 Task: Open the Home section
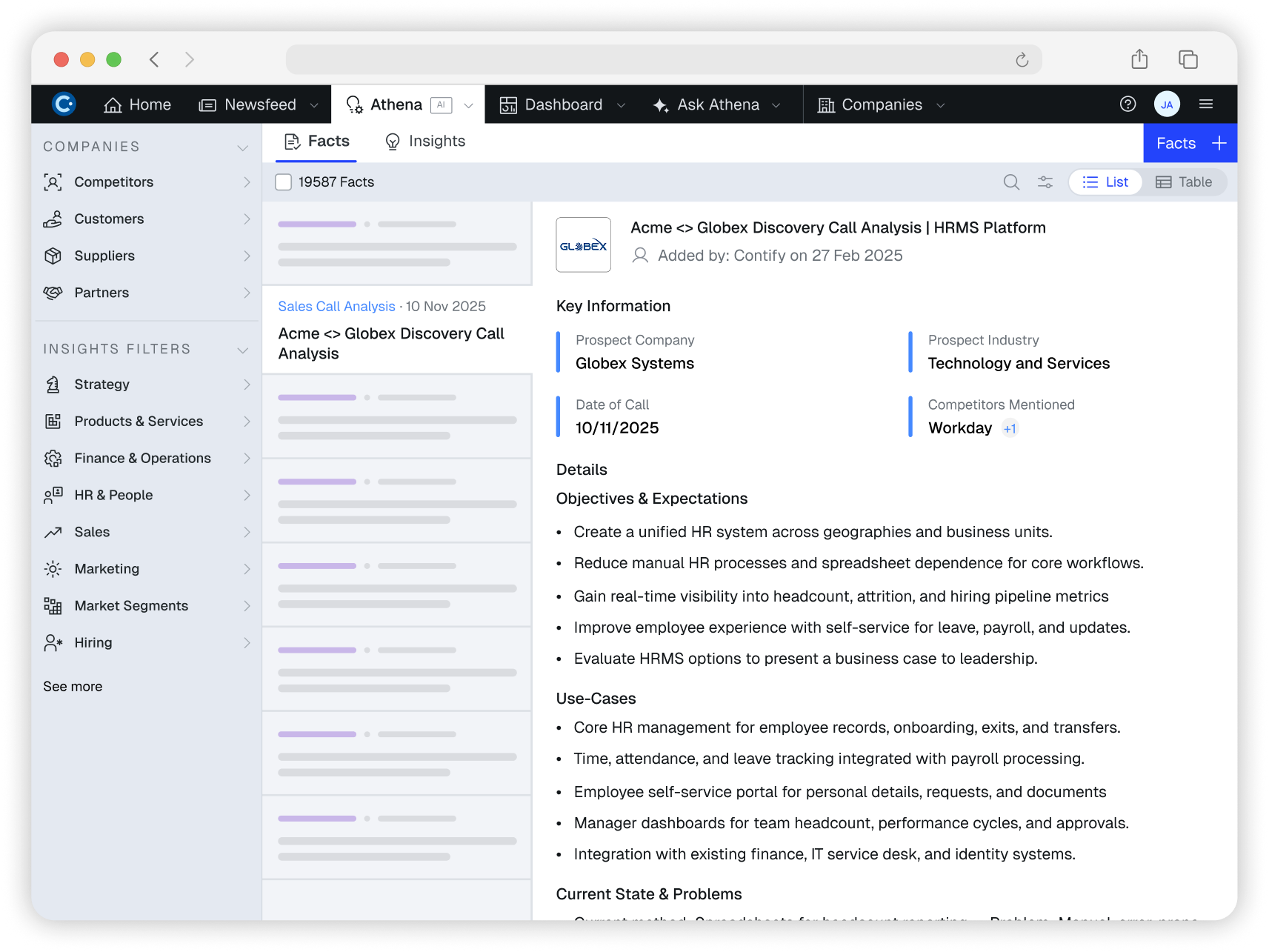click(x=137, y=104)
